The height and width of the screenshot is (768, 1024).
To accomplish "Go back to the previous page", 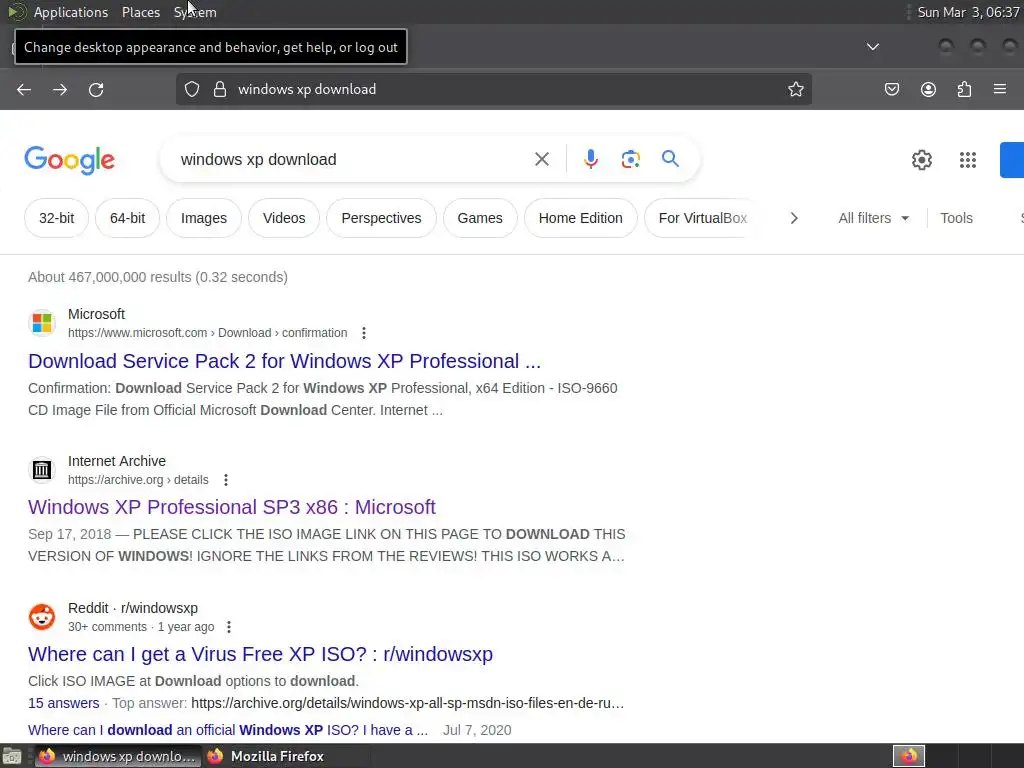I will [24, 89].
